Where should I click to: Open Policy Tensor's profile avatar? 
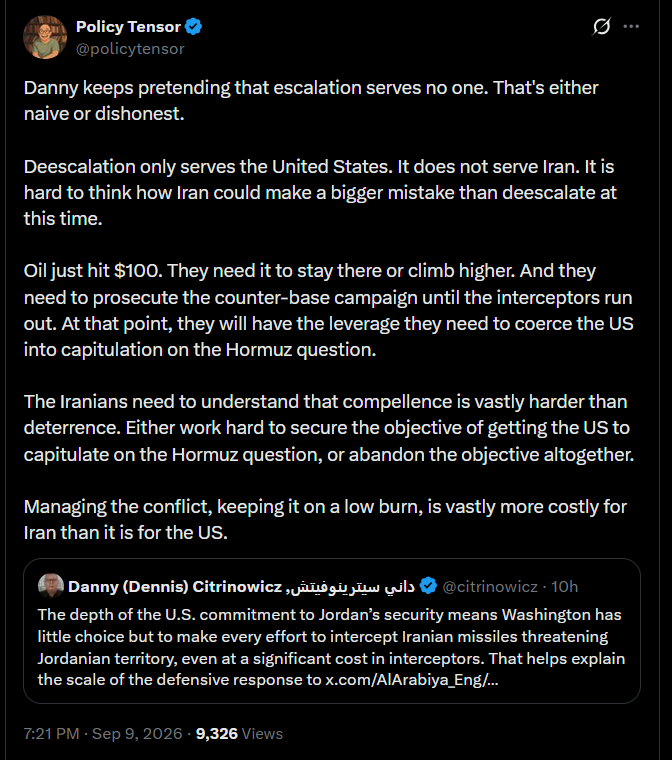[45, 37]
